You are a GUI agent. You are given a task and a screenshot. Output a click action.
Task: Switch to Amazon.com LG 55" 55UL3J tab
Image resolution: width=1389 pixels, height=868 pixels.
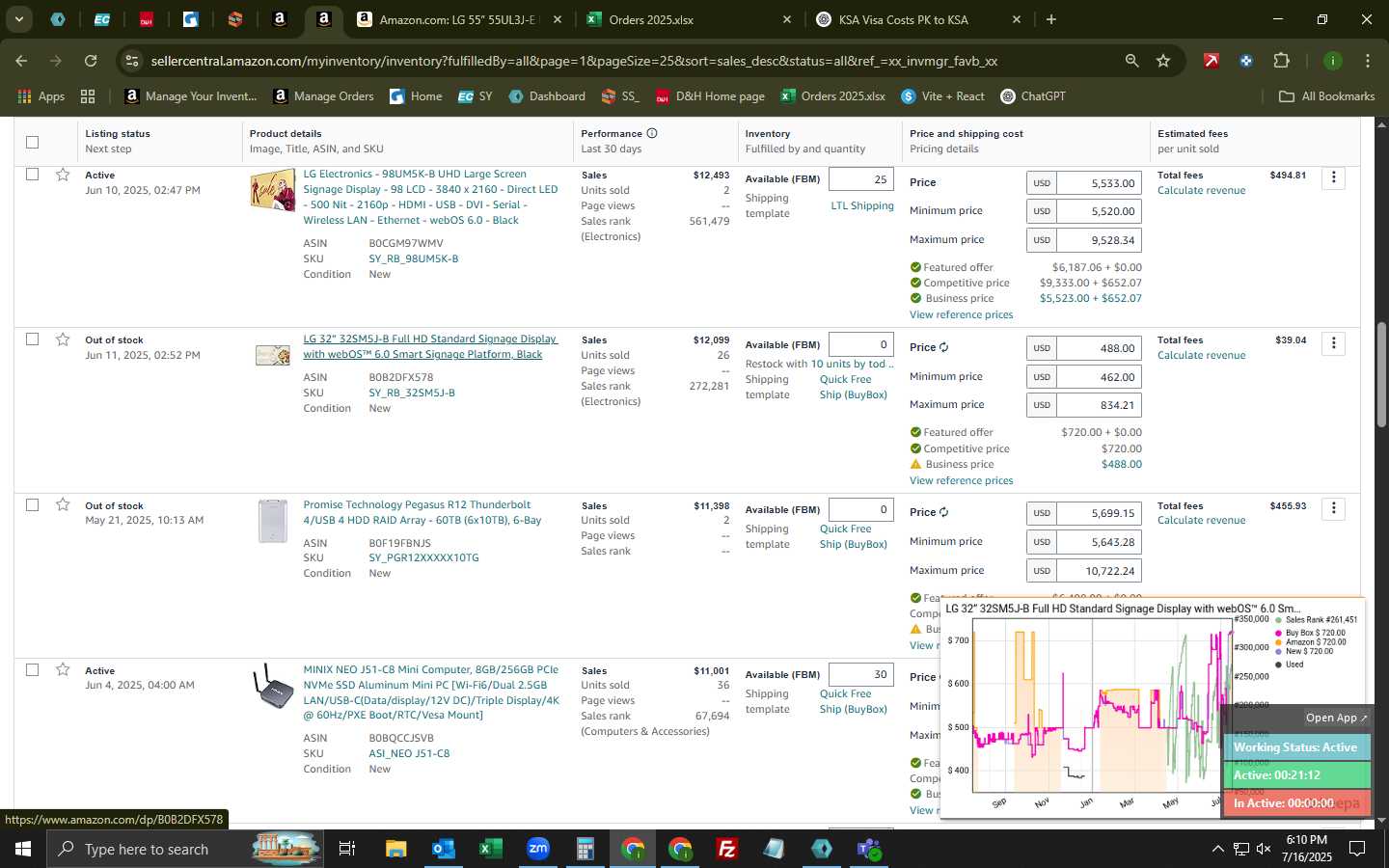[x=458, y=19]
